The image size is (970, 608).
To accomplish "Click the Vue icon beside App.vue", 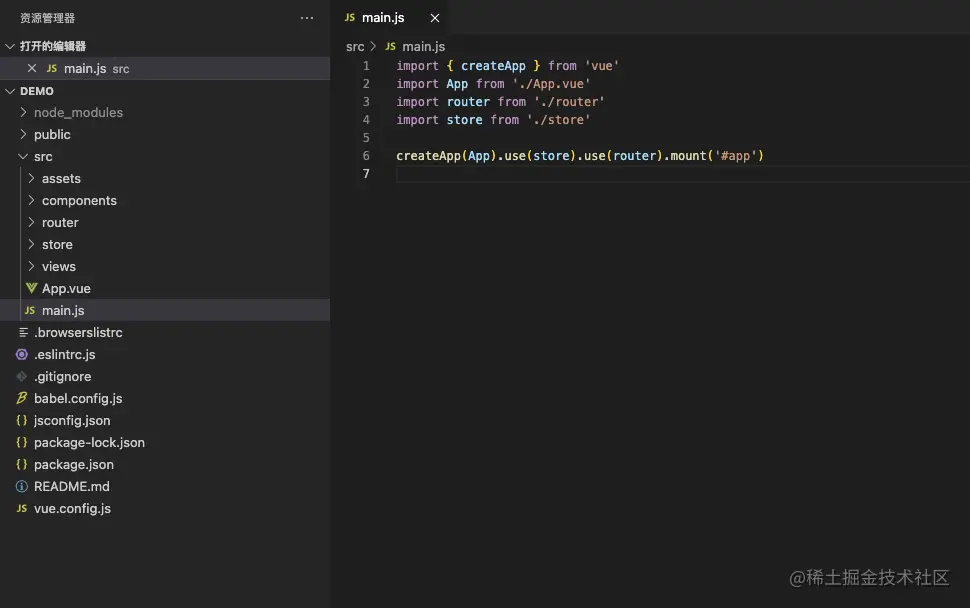I will pos(31,288).
